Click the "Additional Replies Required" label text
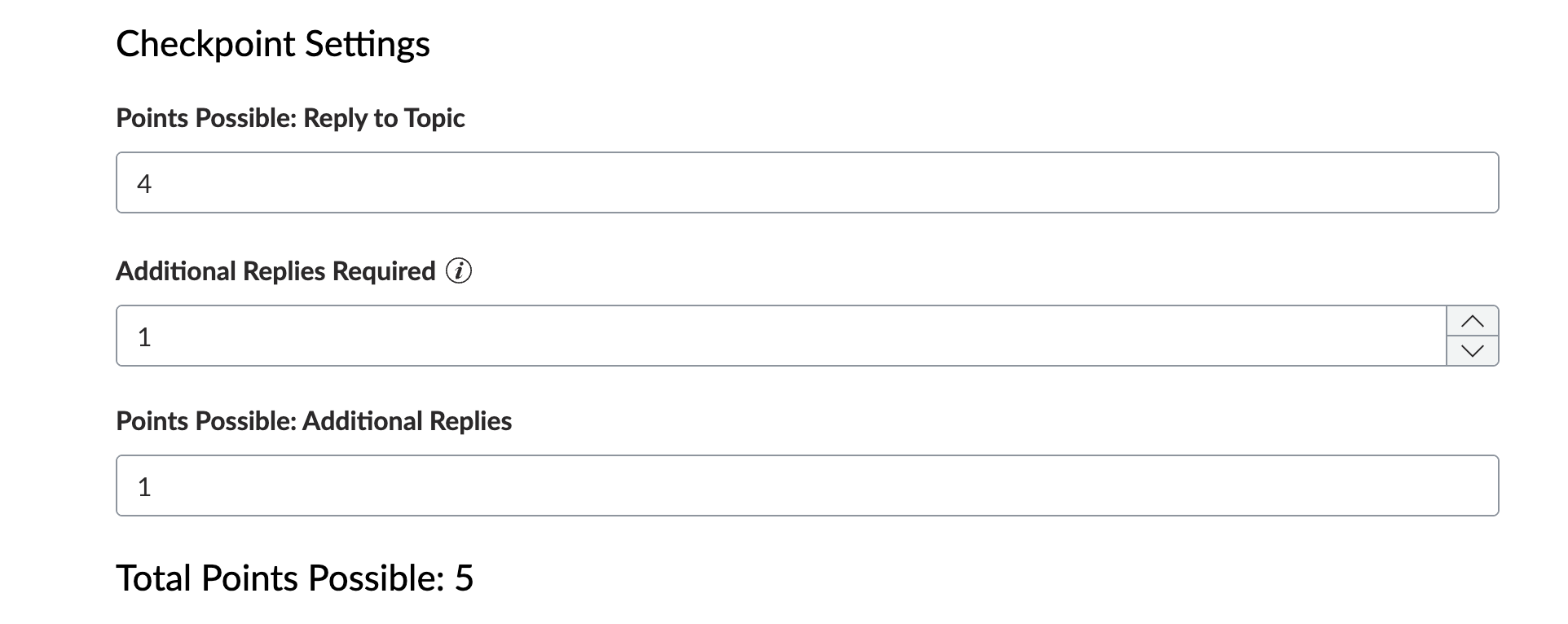1568x624 pixels. click(x=275, y=271)
